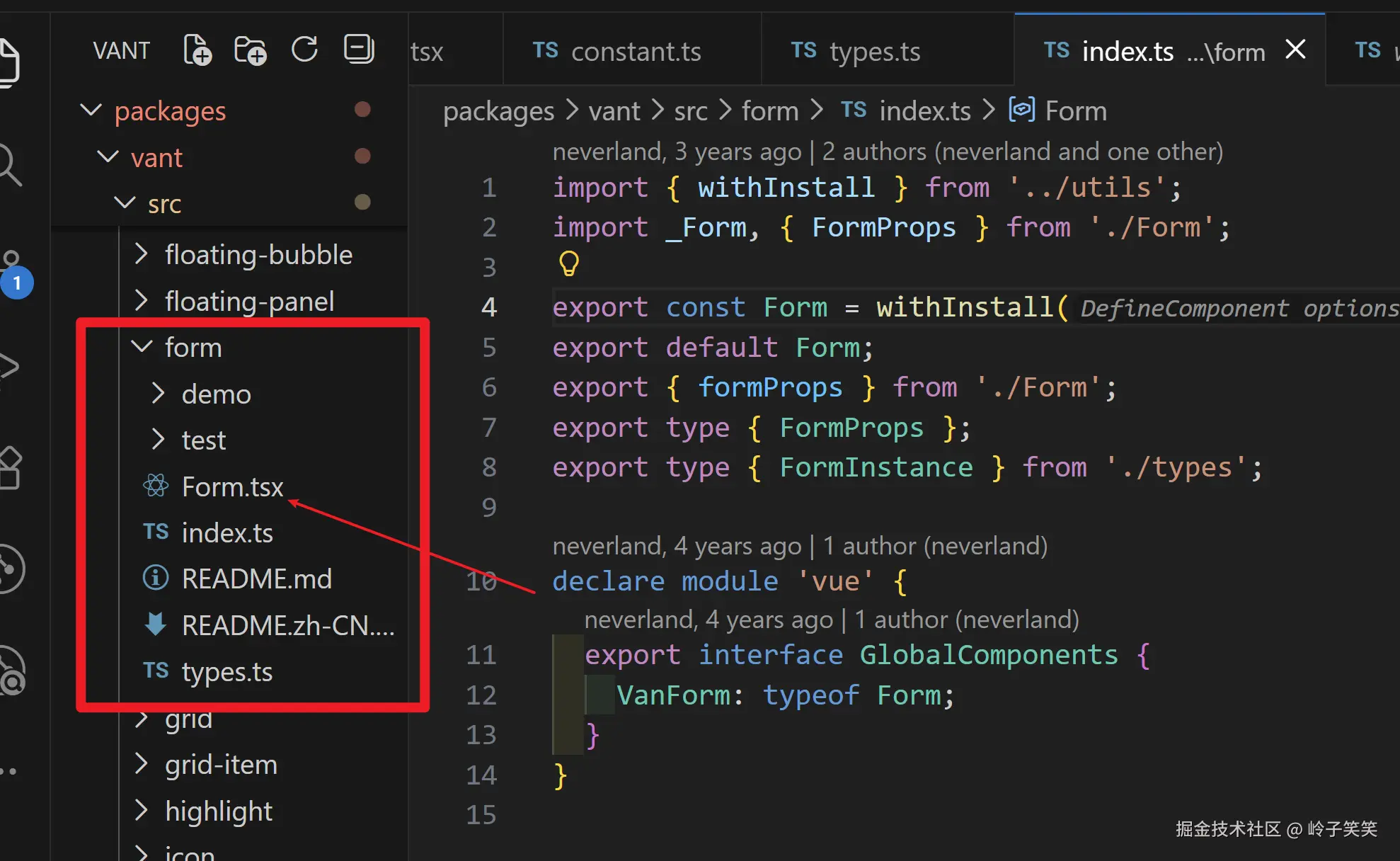Collapse all folders in explorer

pos(359,50)
